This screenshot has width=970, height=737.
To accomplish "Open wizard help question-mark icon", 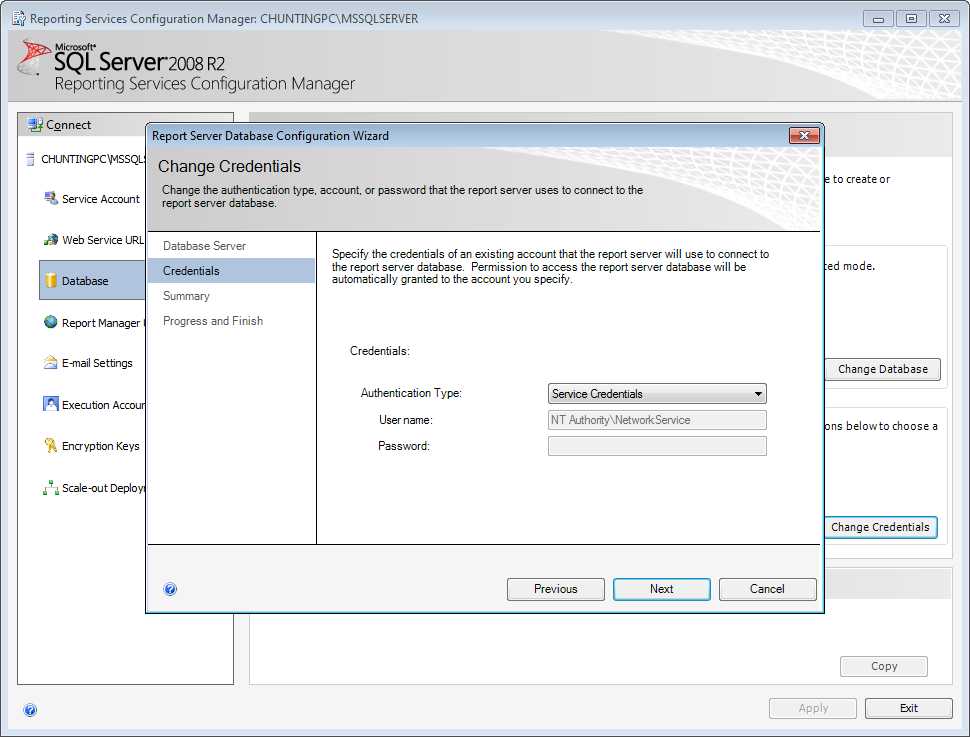I will tap(170, 589).
